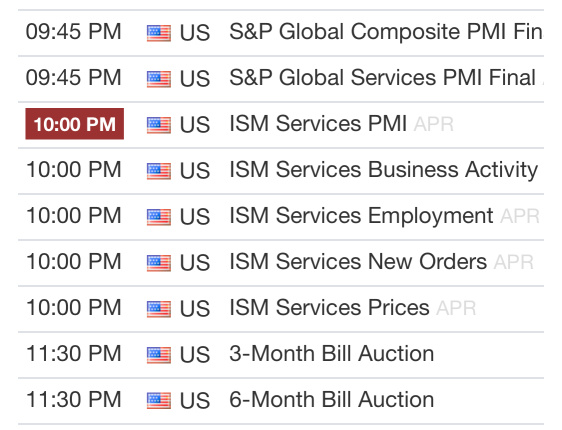This screenshot has height=430, width=562.
Task: Open ISM Services Employment event
Action: 384,216
